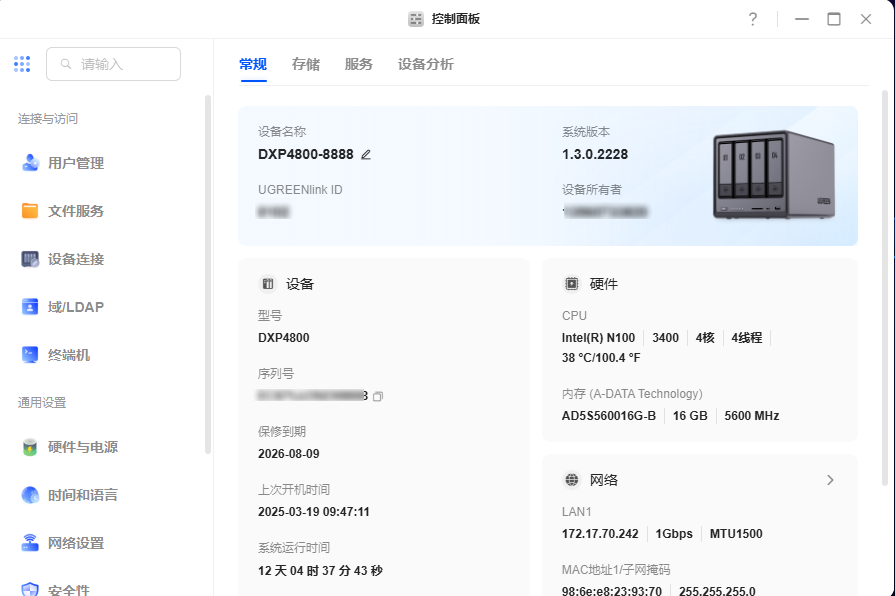Click last boot time 2025-03-19 09:47:11
The image size is (895, 596).
click(314, 512)
